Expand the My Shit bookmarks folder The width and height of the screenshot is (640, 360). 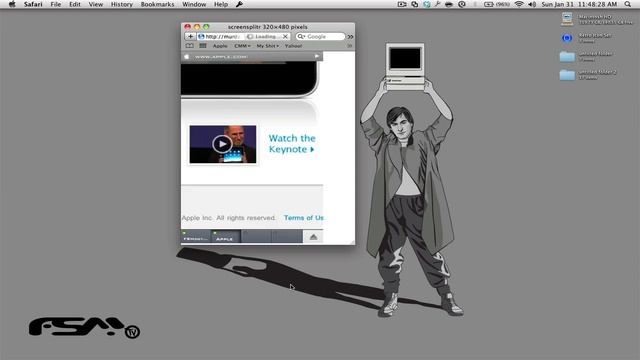tap(267, 46)
